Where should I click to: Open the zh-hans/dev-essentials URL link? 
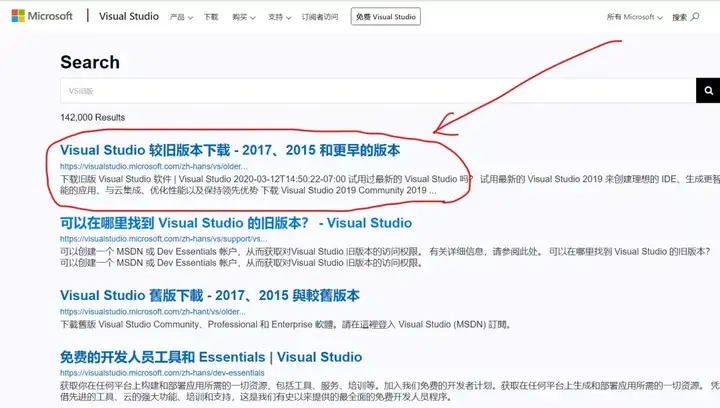coord(162,373)
